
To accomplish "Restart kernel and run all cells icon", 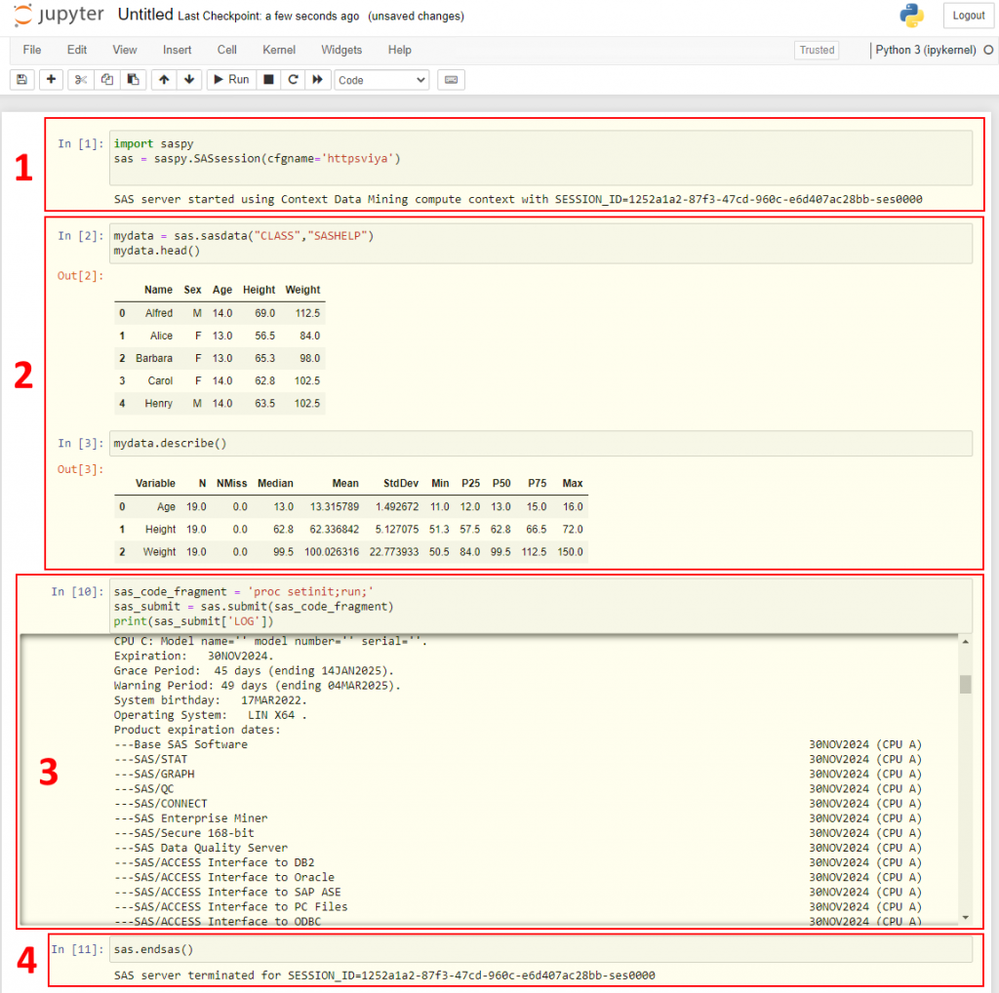I will click(317, 80).
